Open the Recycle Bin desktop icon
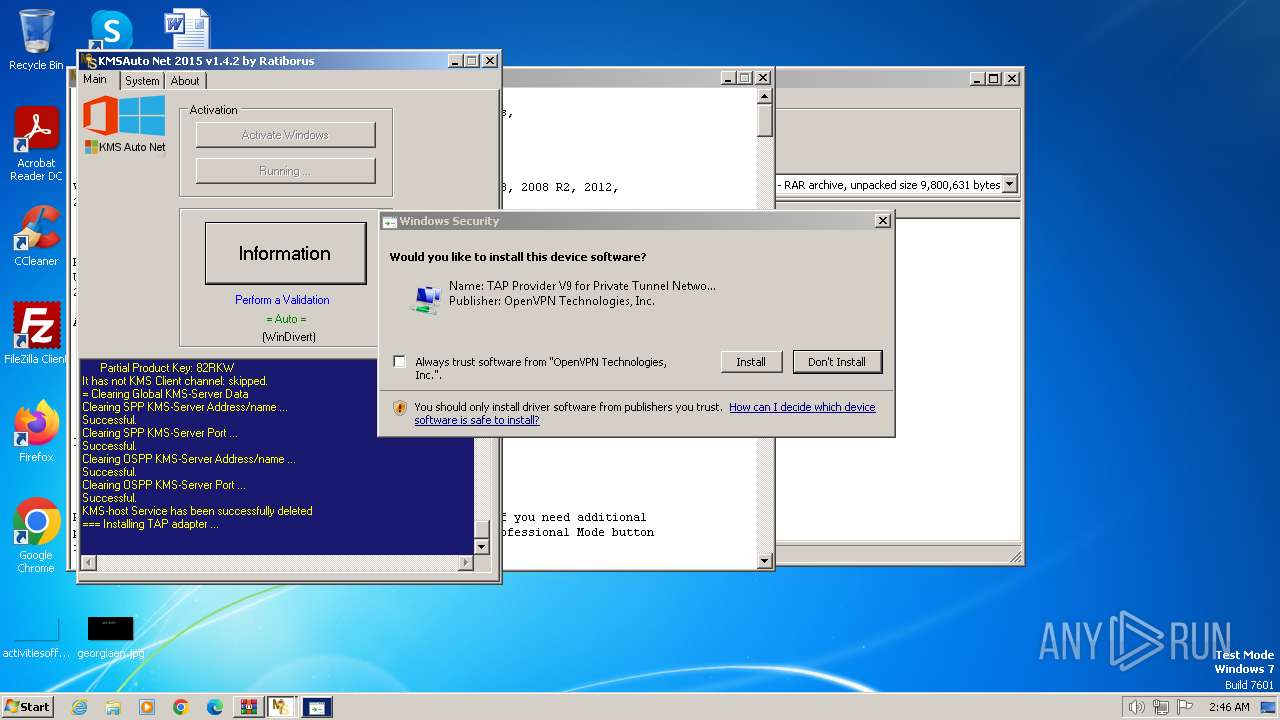The width and height of the screenshot is (1280, 720). (x=36, y=40)
